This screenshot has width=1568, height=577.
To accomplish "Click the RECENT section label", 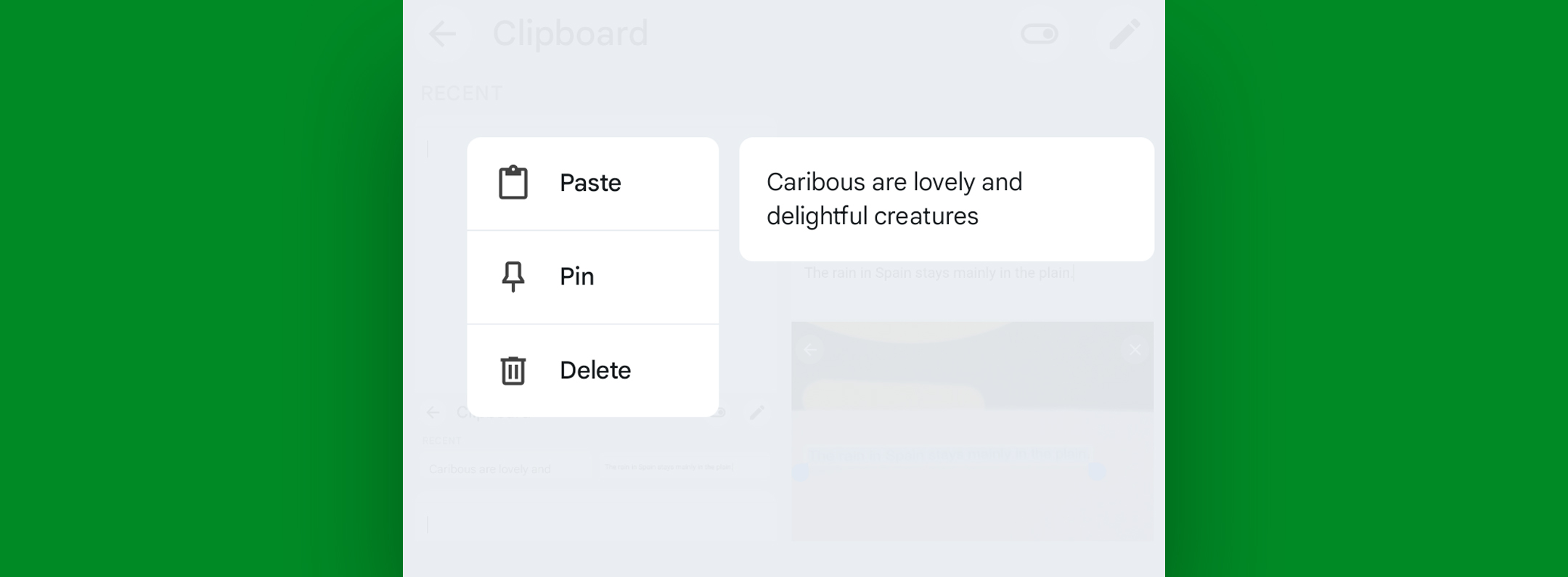I will click(461, 92).
